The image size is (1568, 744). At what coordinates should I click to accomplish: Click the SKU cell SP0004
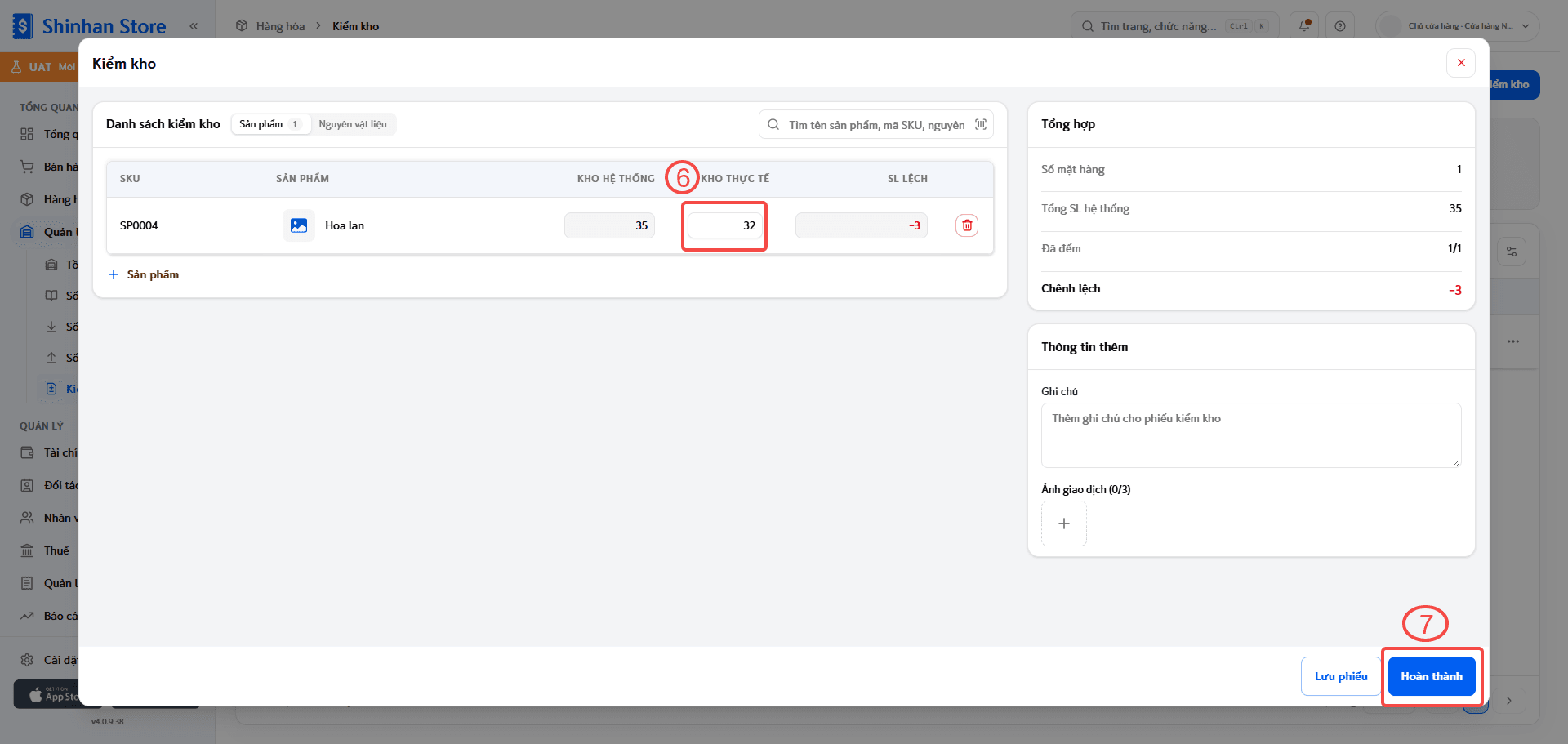tap(139, 225)
